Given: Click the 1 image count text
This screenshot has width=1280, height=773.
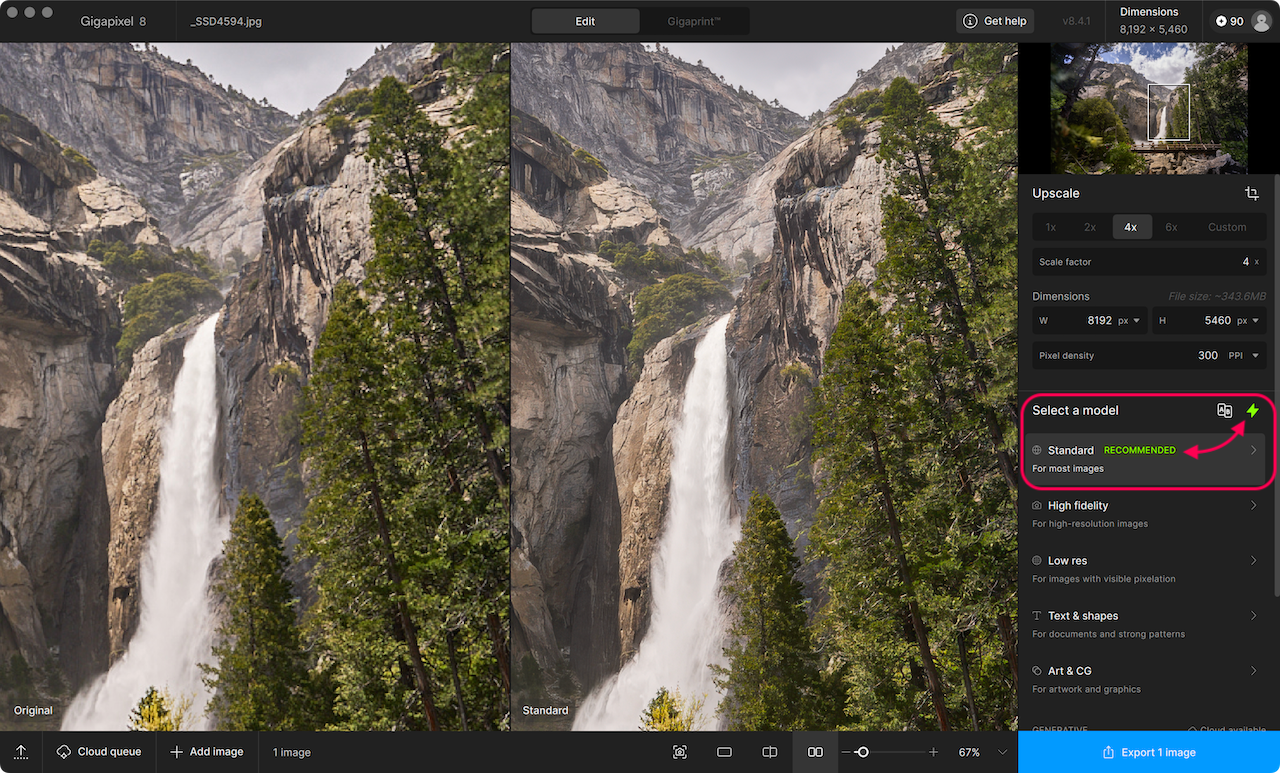Looking at the screenshot, I should coord(292,752).
